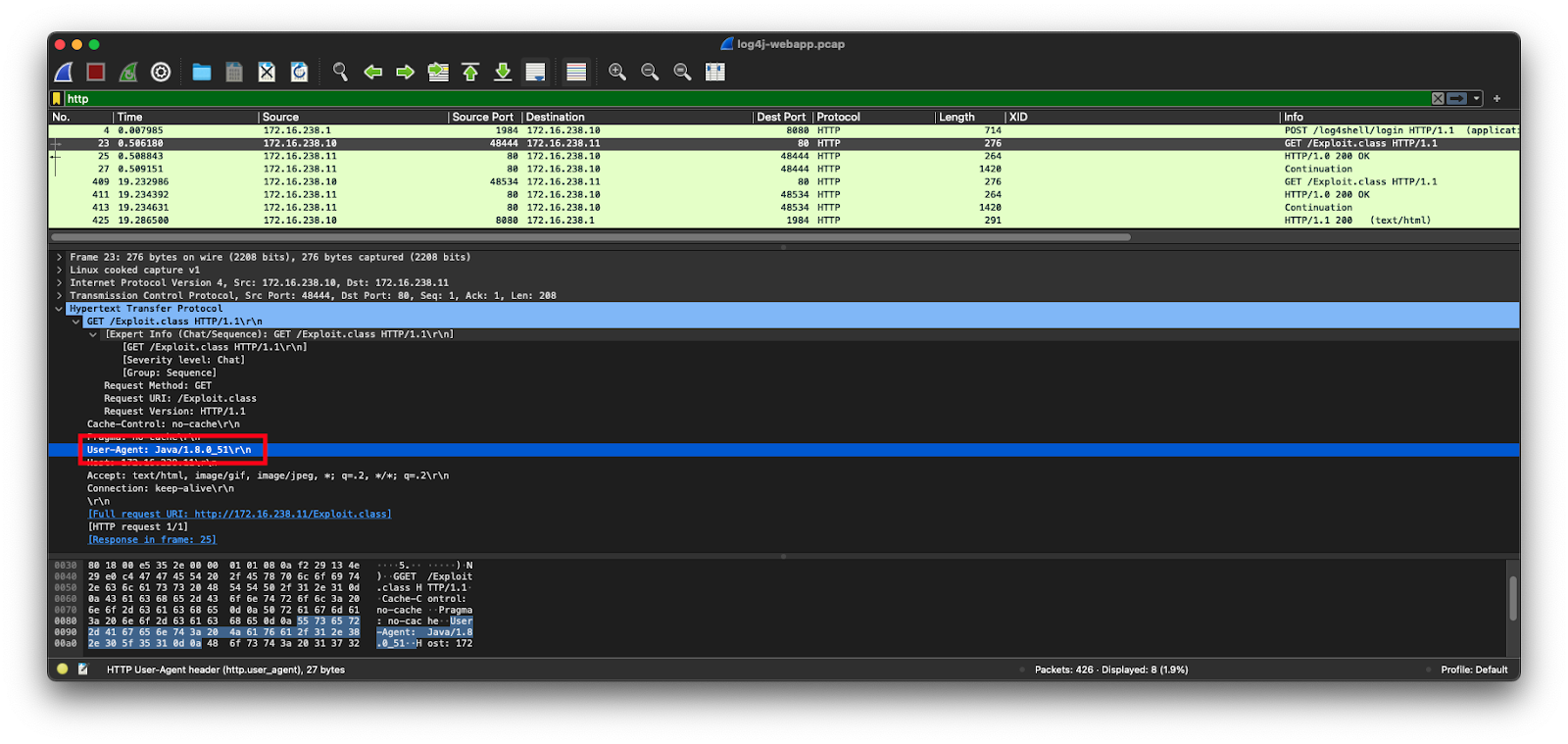Follow the Response in frame 25 link
This screenshot has height=744, width=1568.
pos(152,539)
